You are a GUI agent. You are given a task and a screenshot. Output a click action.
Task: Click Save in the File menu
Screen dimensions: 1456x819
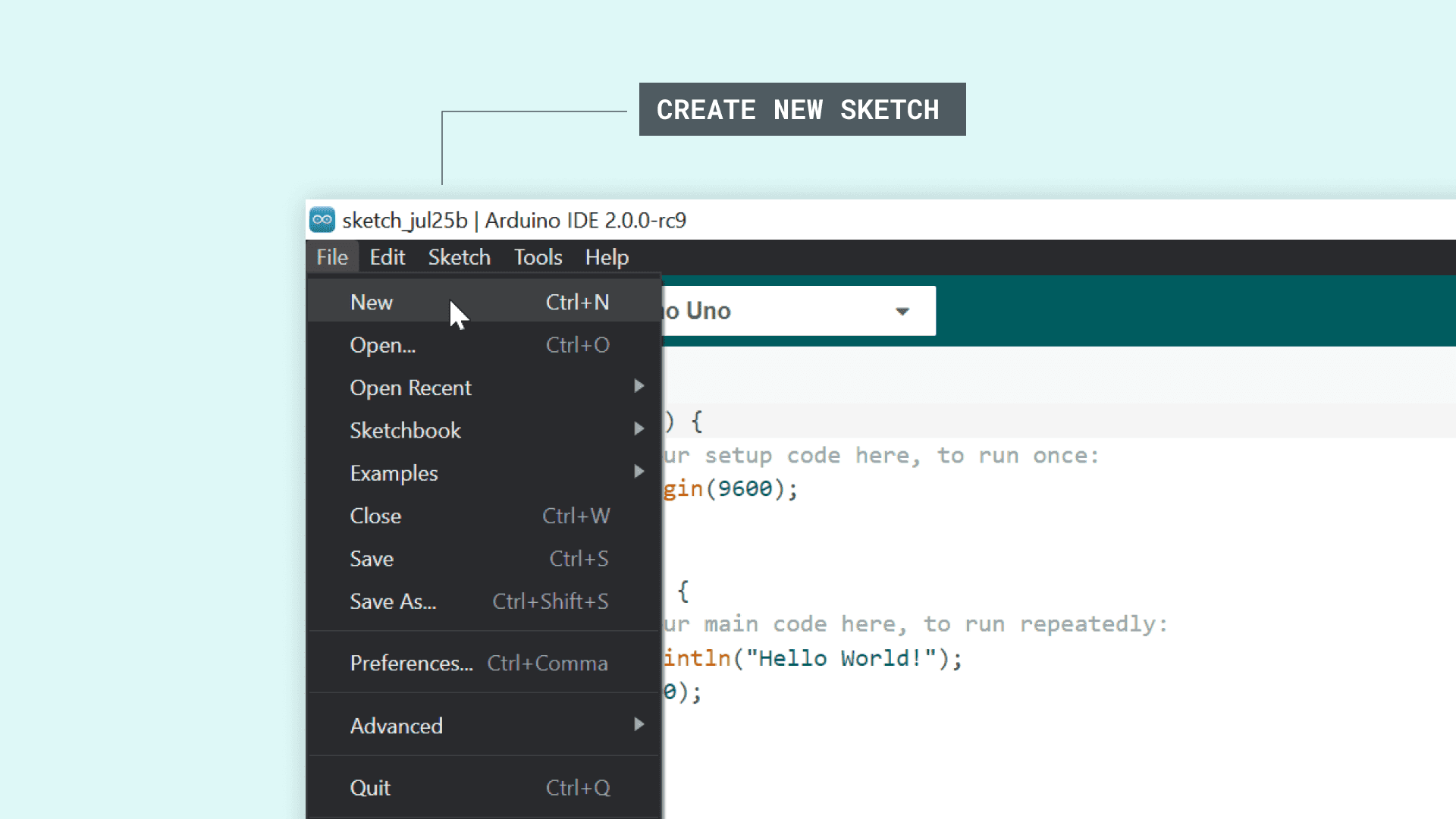[x=372, y=559]
